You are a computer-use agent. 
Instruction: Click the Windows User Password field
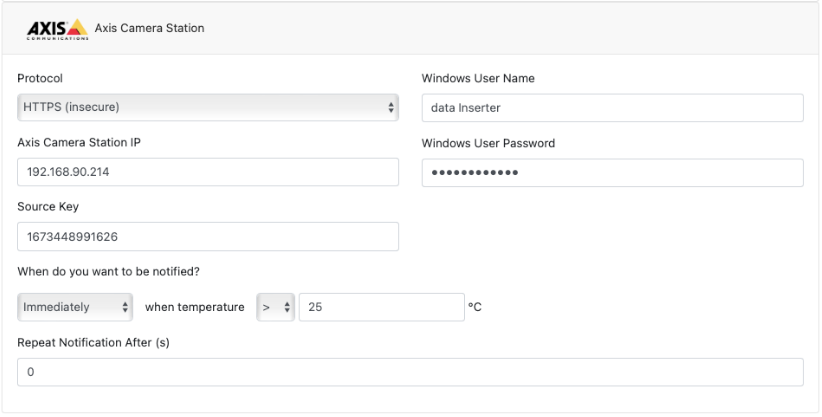[612, 173]
